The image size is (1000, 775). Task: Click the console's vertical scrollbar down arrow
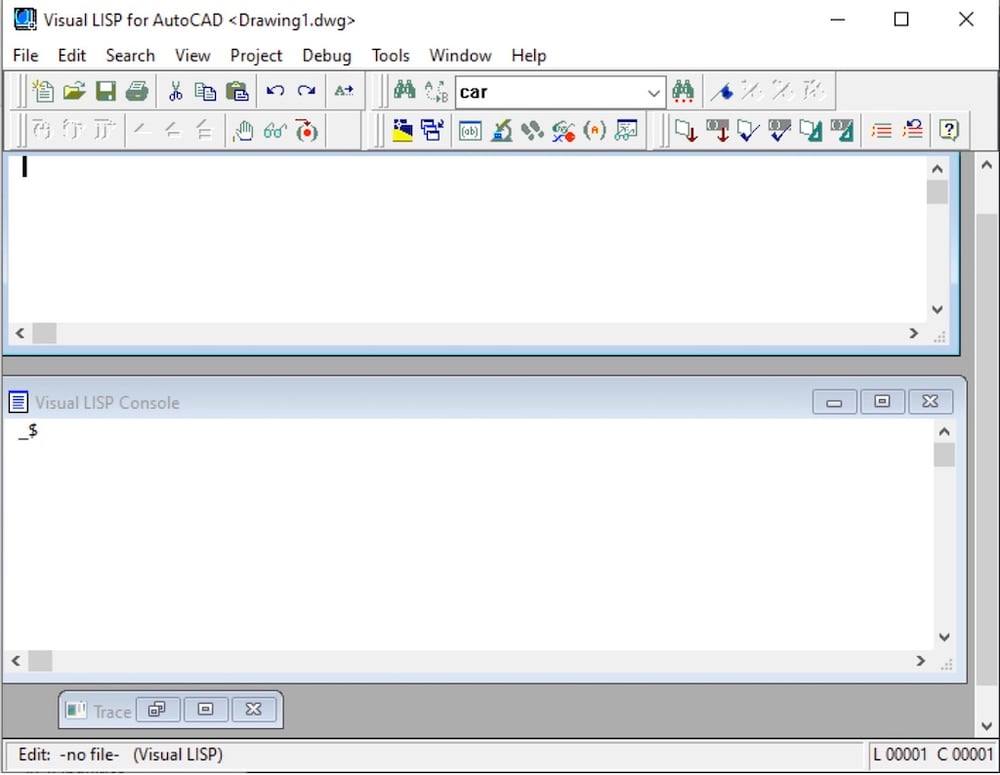[944, 637]
